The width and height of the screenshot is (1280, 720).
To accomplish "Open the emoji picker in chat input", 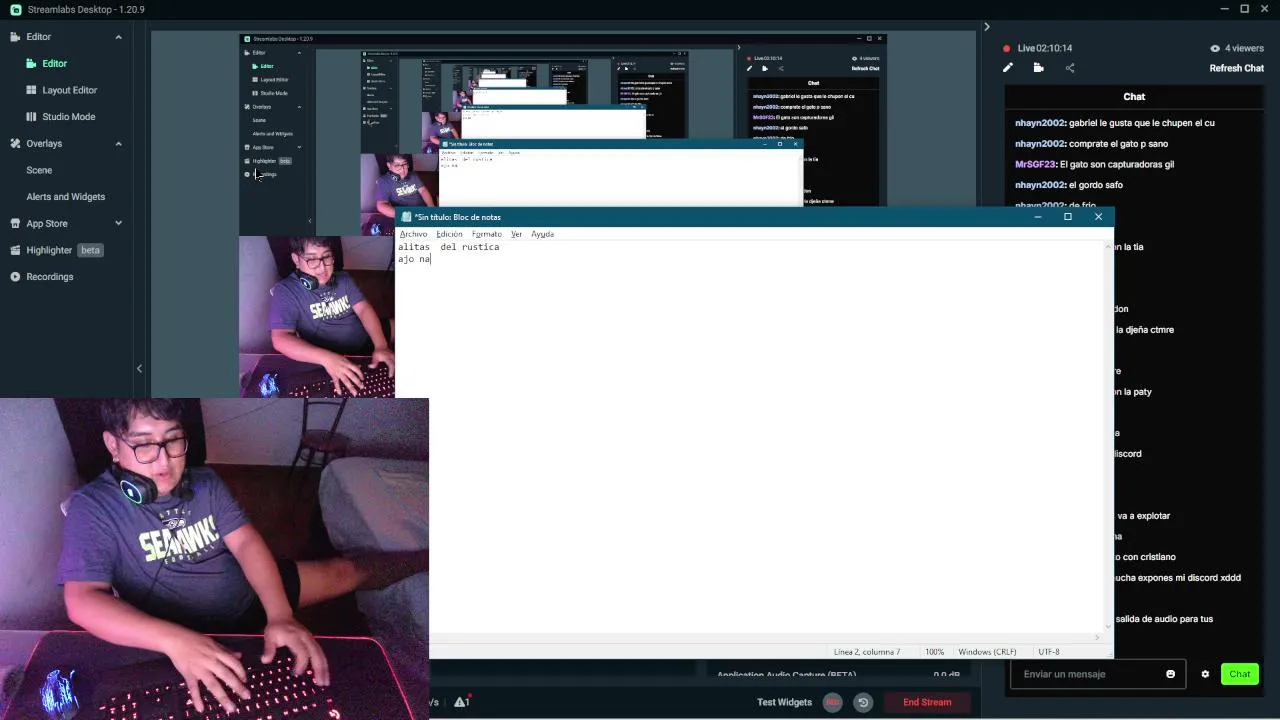I will point(1170,674).
